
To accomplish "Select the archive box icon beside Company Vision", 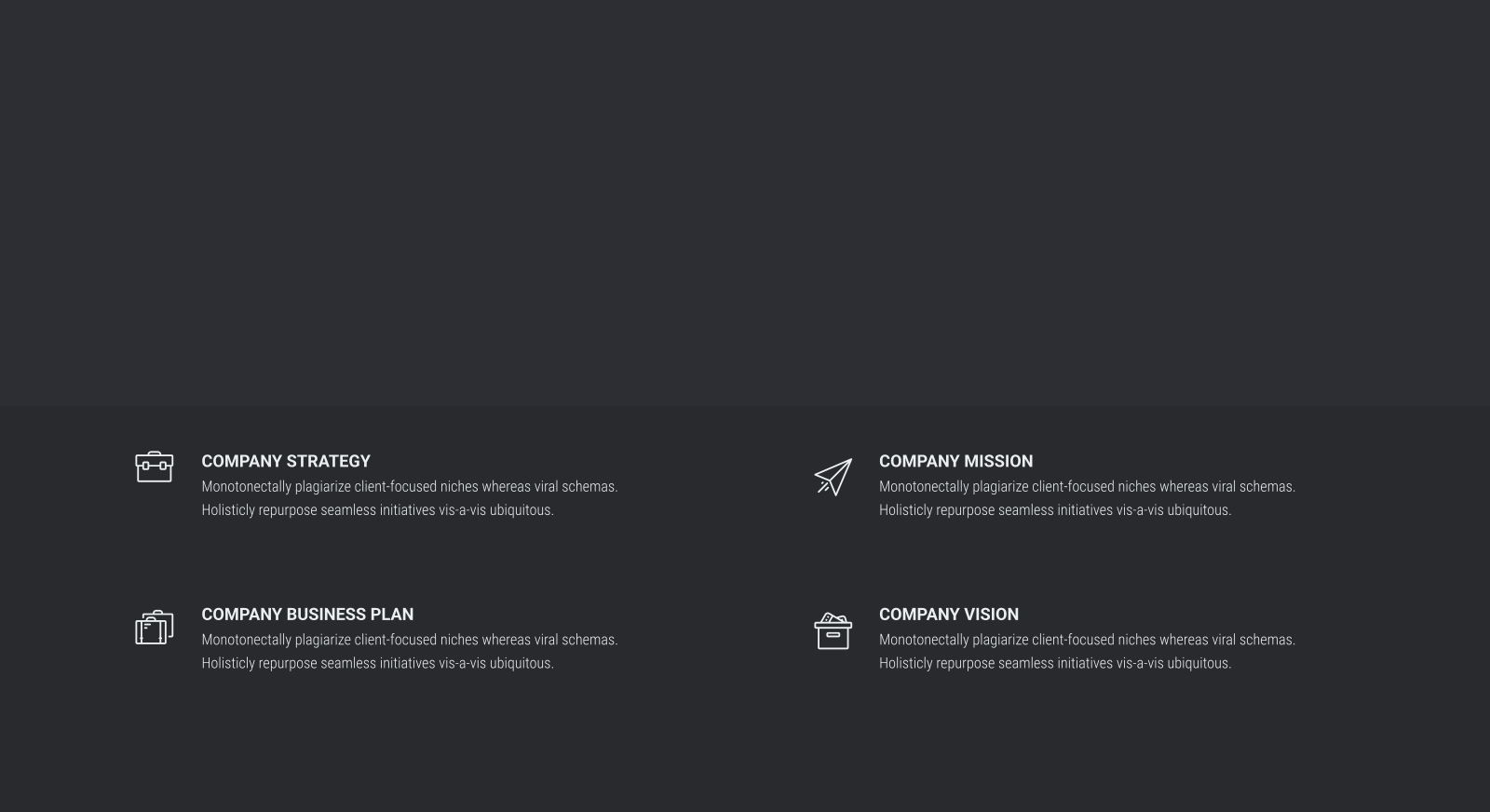I will point(833,630).
